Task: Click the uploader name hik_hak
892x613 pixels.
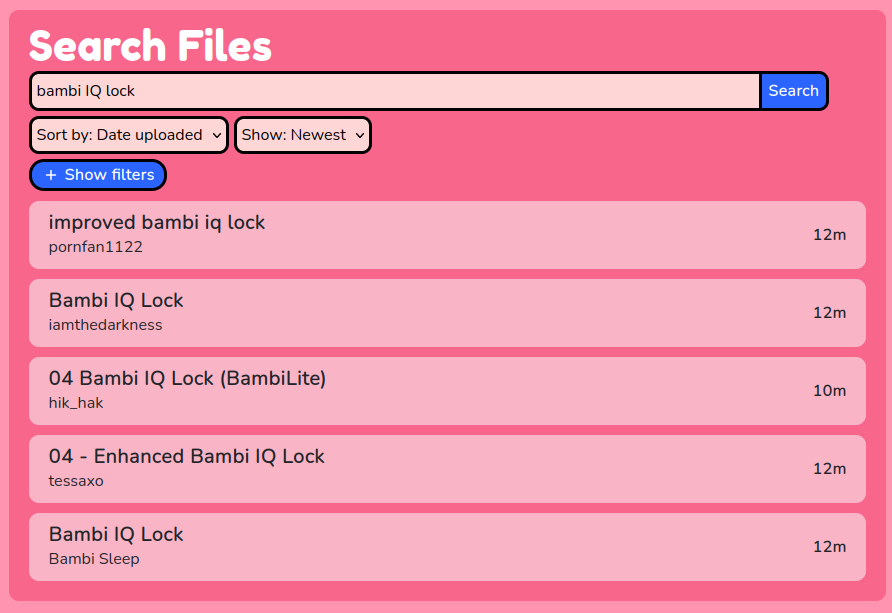Action: coord(76,403)
